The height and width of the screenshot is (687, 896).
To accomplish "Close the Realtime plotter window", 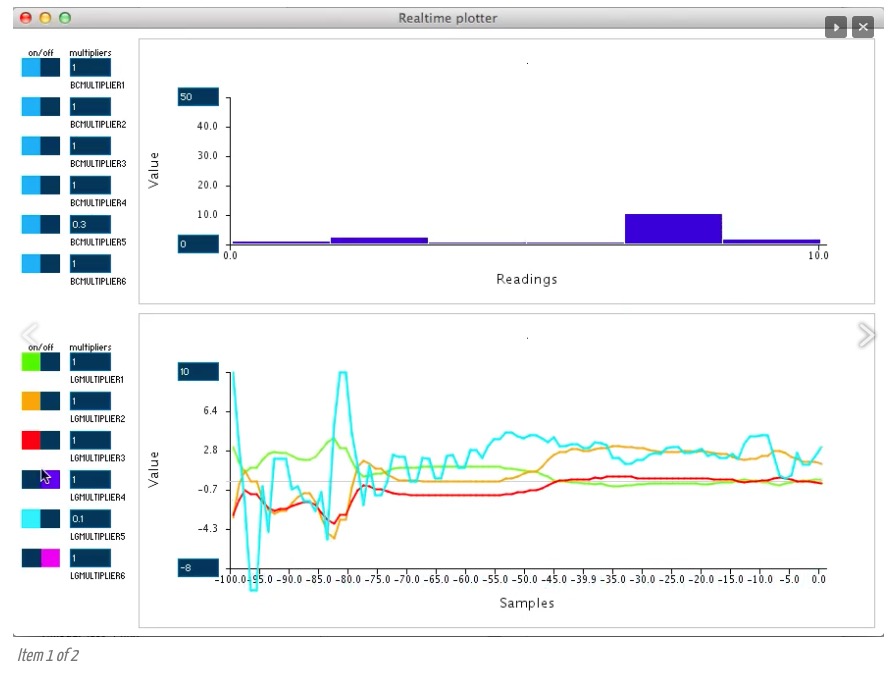I will [x=26, y=18].
